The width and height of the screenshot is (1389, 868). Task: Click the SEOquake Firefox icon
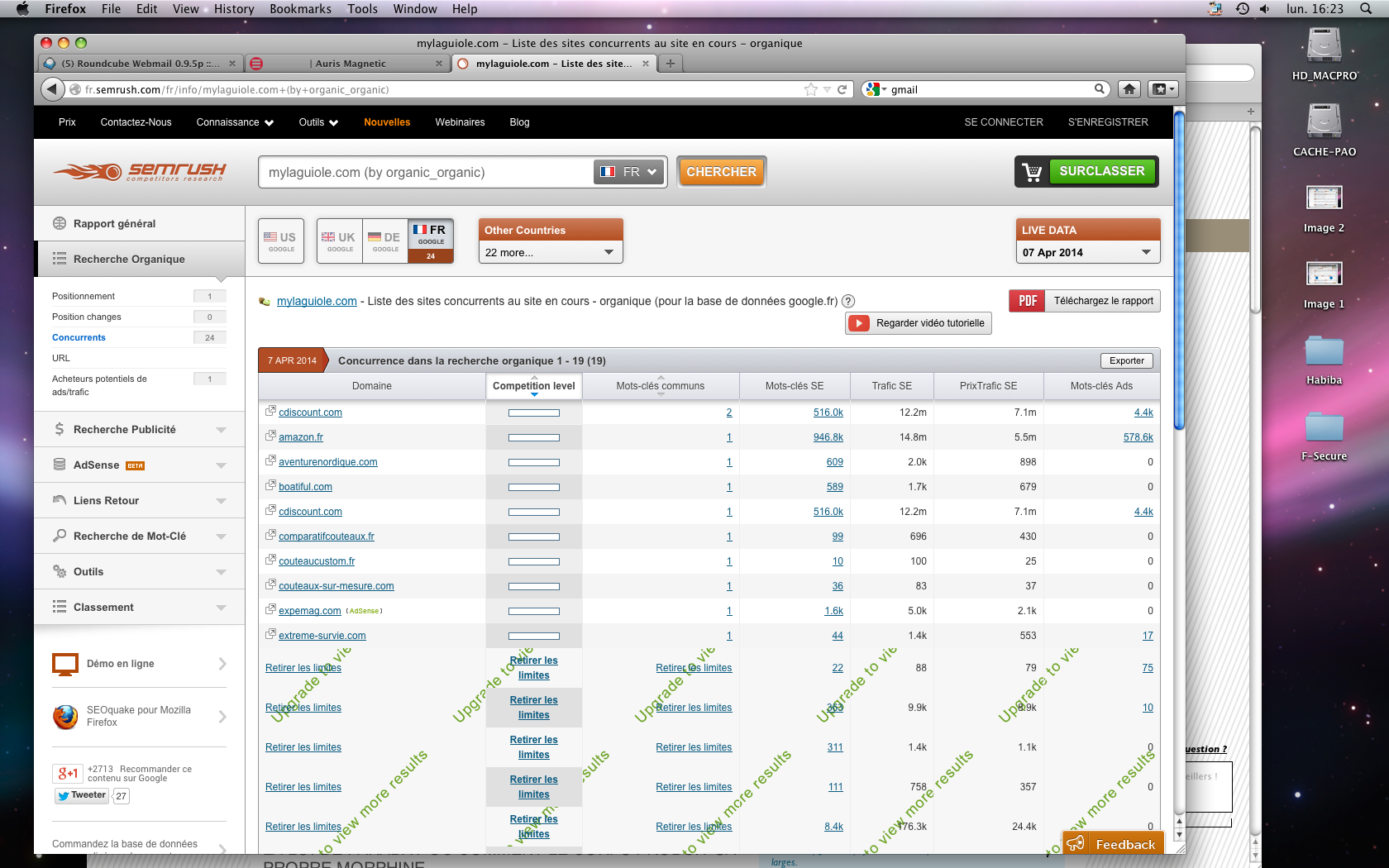point(65,717)
